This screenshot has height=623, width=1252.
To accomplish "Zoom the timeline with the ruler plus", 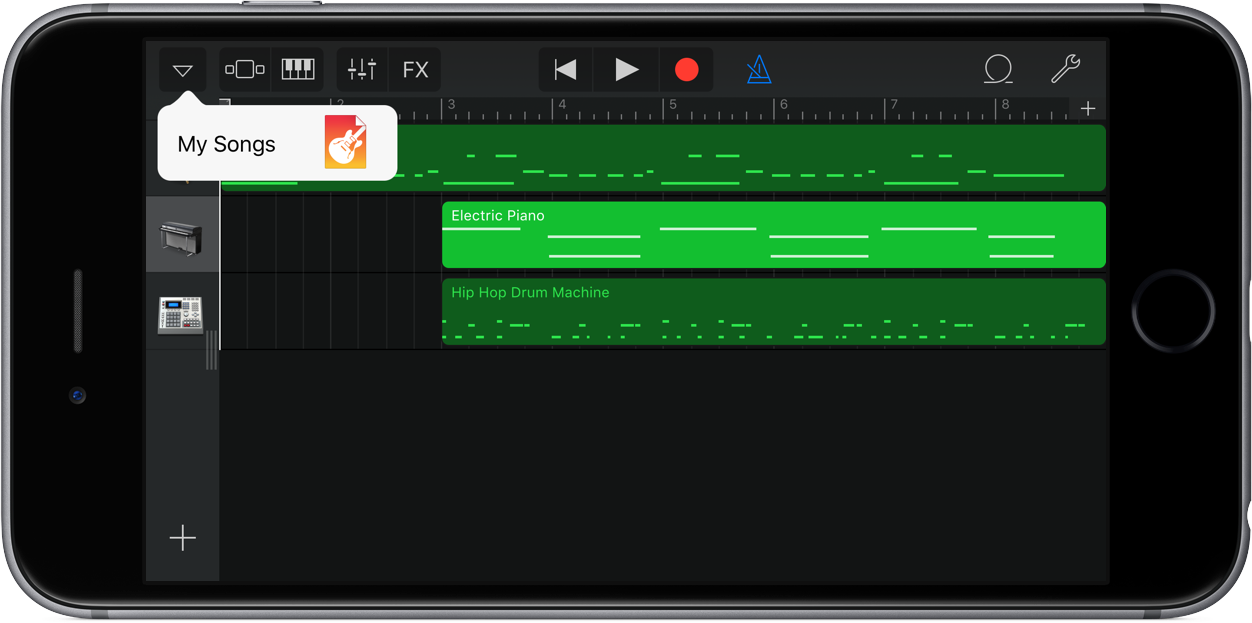I will 1089,108.
